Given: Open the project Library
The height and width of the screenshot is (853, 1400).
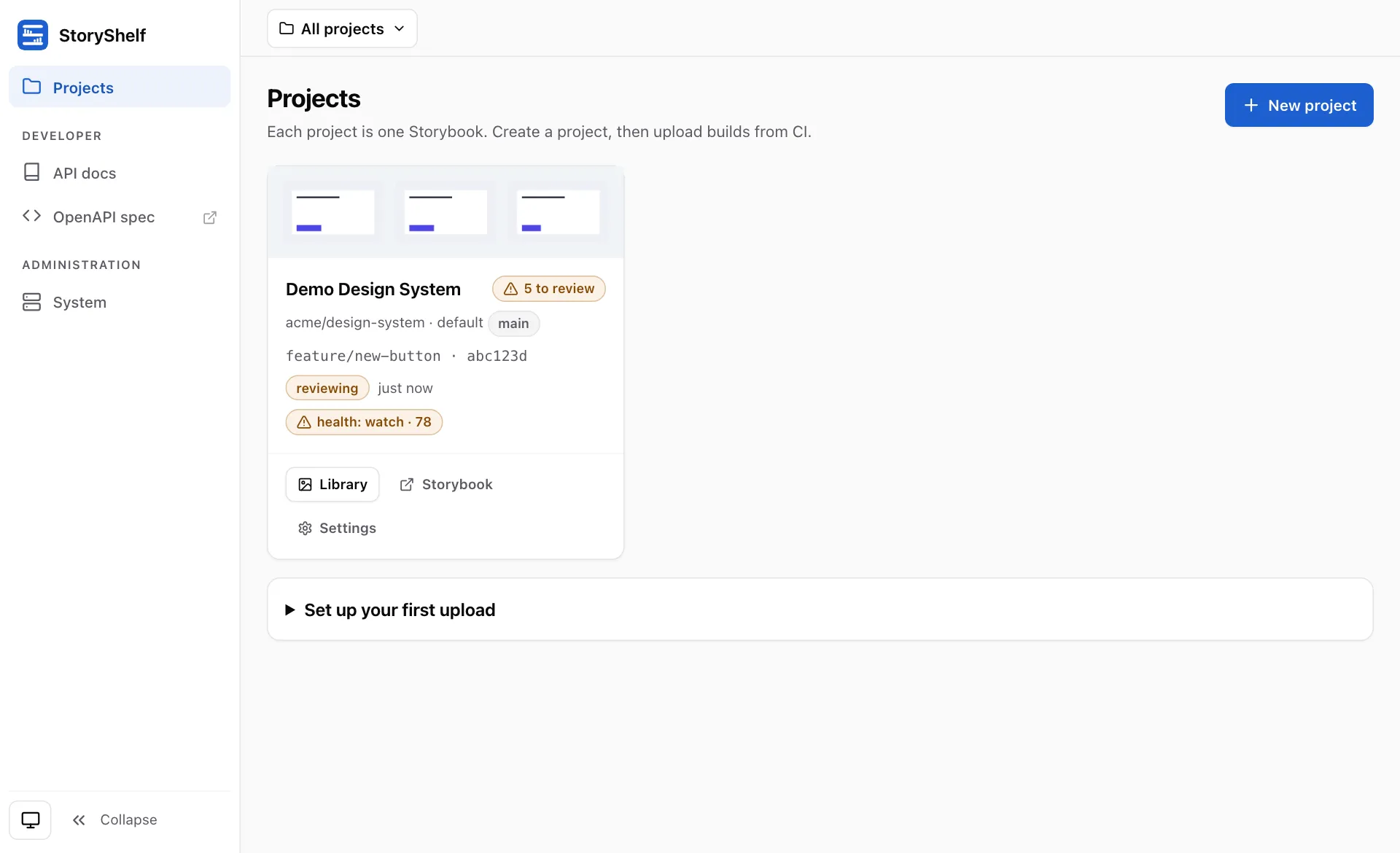Looking at the screenshot, I should tap(332, 484).
